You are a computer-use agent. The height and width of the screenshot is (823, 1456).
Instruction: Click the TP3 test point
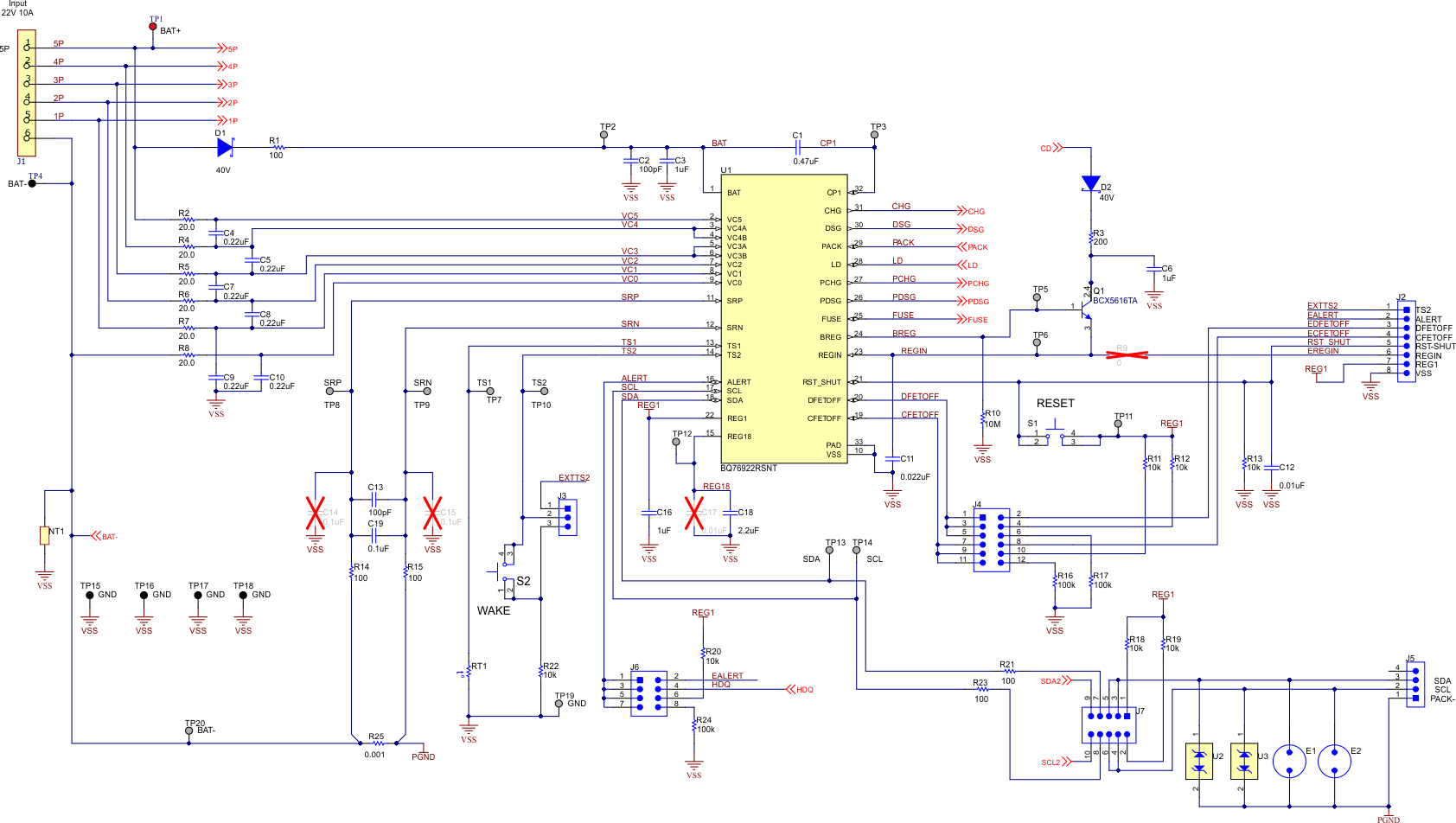pyautogui.click(x=874, y=135)
